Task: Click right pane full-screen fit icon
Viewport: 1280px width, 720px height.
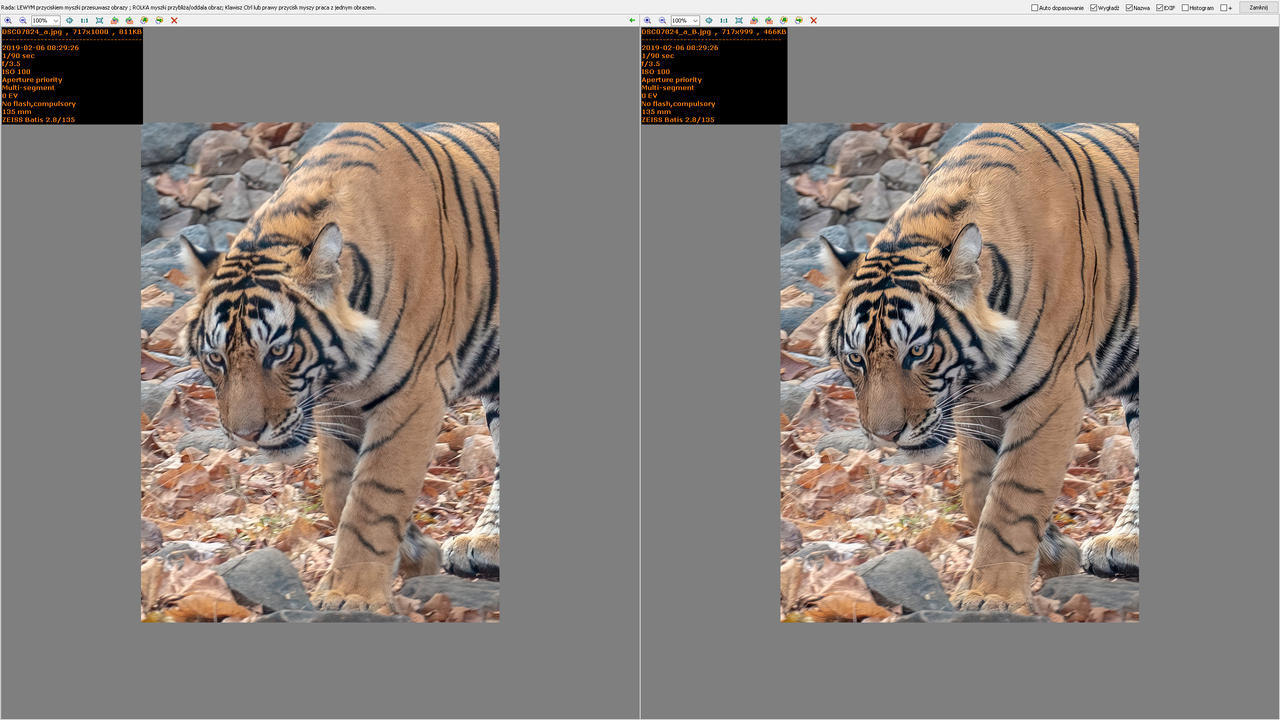Action: click(x=738, y=20)
